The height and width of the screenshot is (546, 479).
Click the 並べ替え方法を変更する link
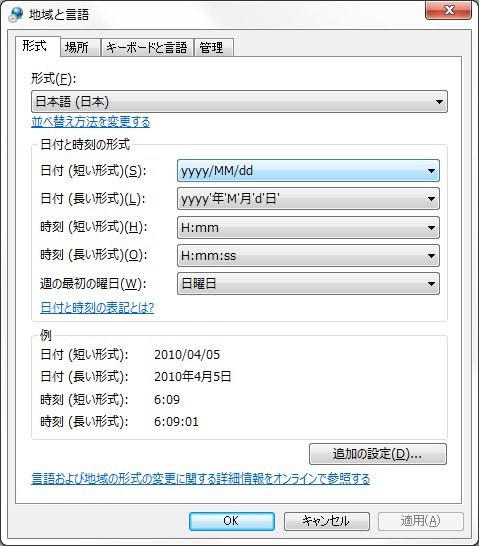click(91, 122)
